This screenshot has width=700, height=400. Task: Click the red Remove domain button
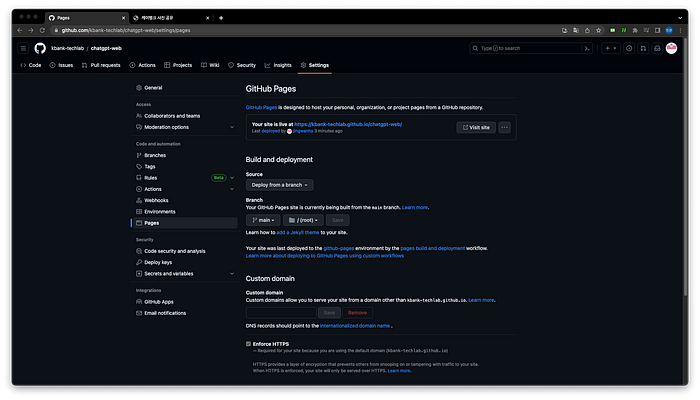(x=357, y=312)
